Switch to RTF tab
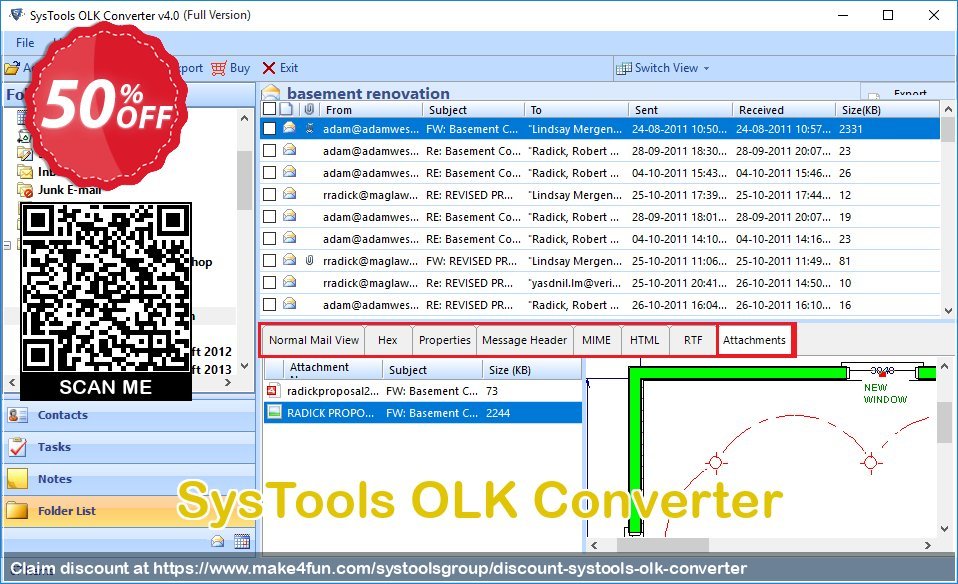The height and width of the screenshot is (584, 958). click(x=693, y=340)
